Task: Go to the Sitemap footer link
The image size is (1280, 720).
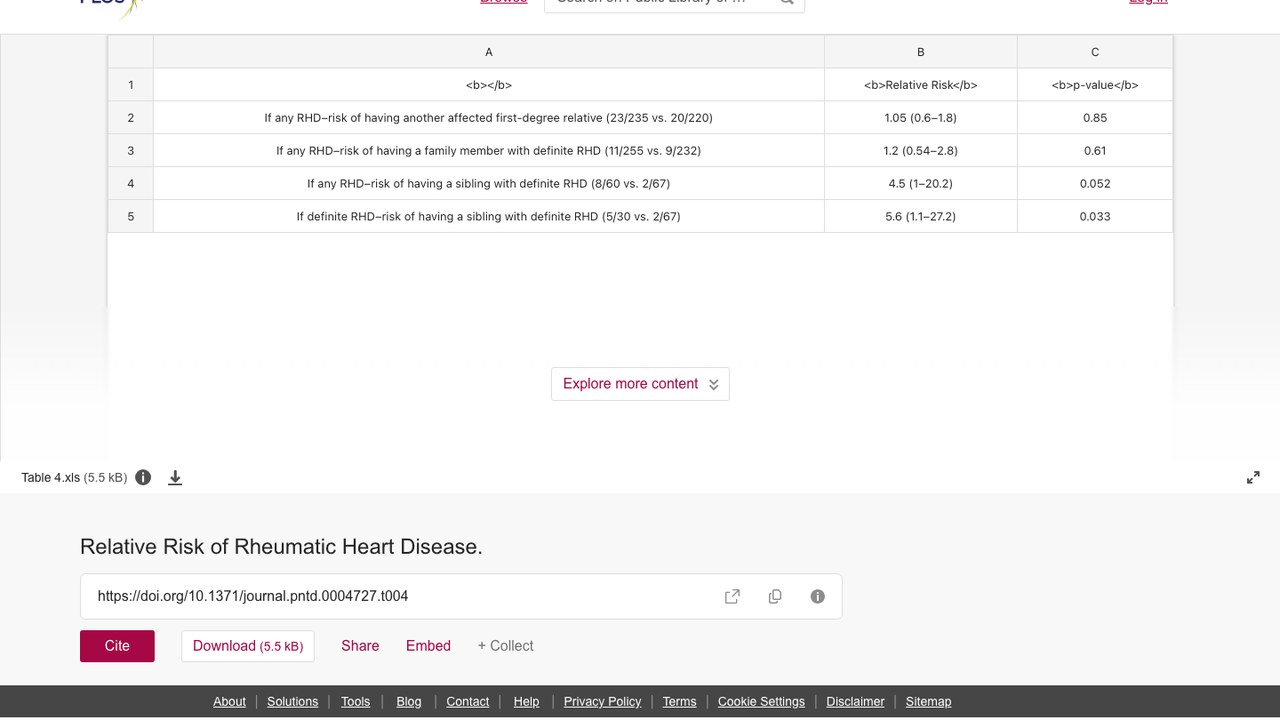Action: point(928,702)
